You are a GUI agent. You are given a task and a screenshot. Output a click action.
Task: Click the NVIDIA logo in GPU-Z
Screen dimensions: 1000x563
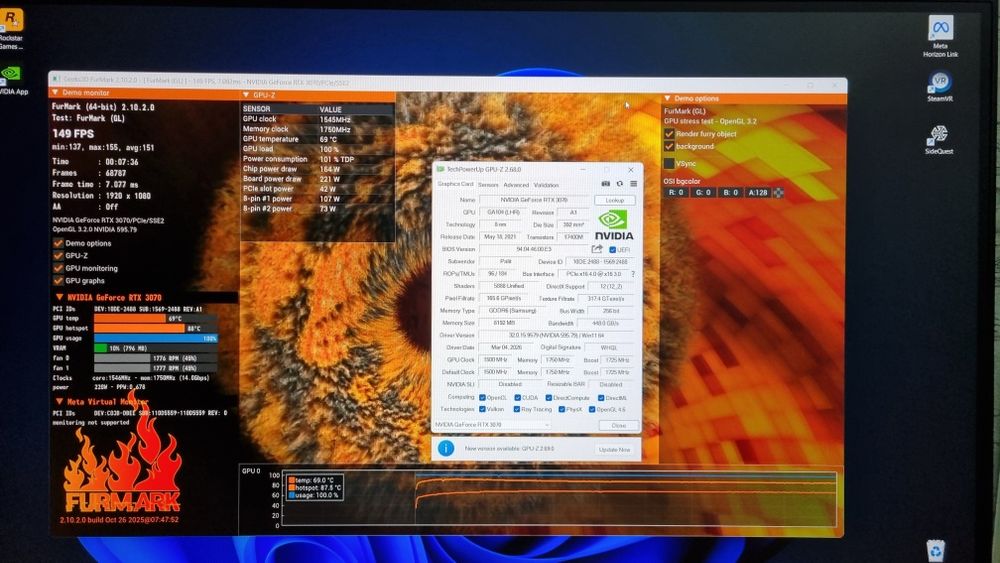(x=614, y=226)
